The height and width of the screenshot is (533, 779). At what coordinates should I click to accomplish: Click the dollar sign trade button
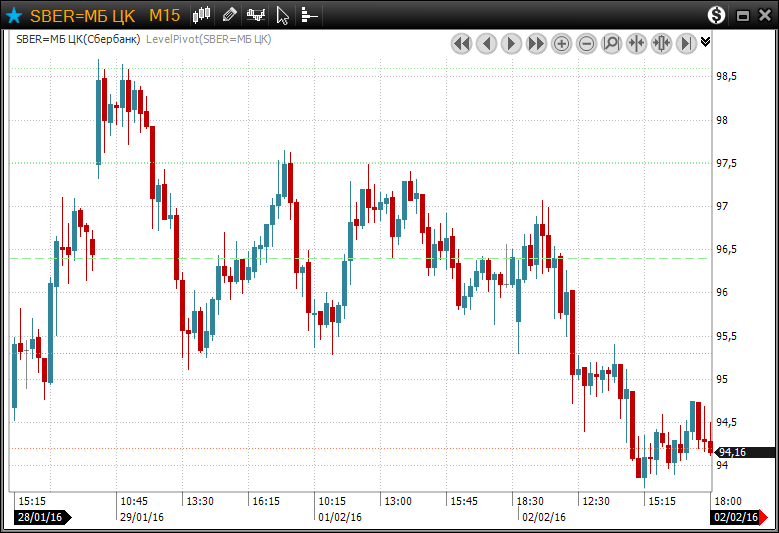point(716,15)
